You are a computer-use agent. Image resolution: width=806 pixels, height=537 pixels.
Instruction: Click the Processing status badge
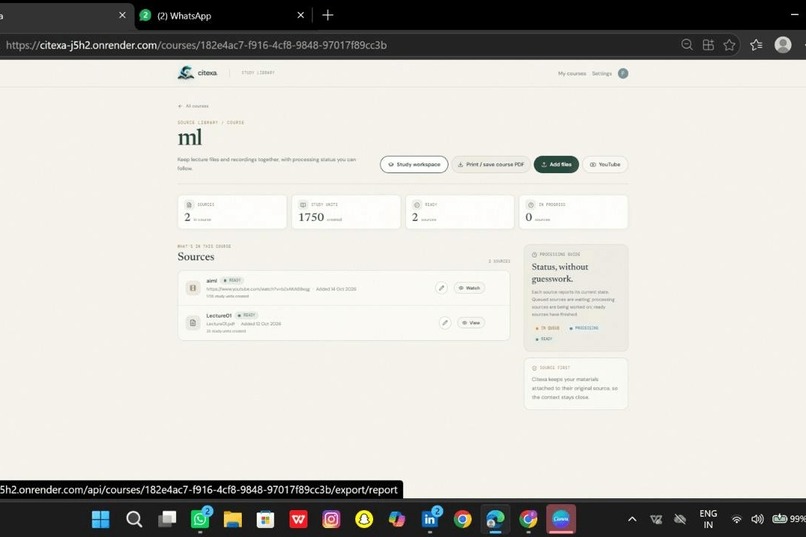[x=583, y=328]
